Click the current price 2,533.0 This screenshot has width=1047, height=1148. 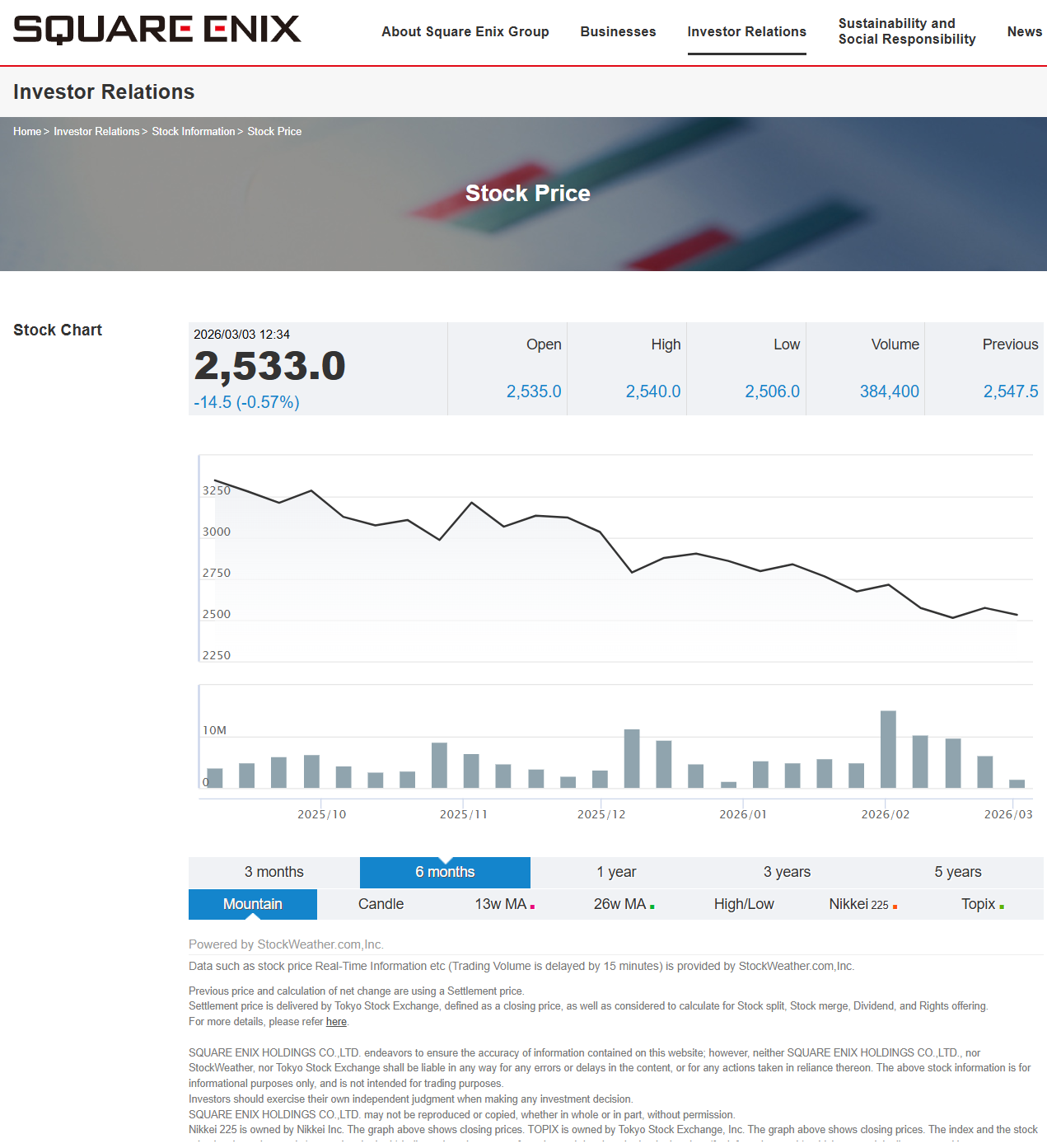tap(269, 366)
